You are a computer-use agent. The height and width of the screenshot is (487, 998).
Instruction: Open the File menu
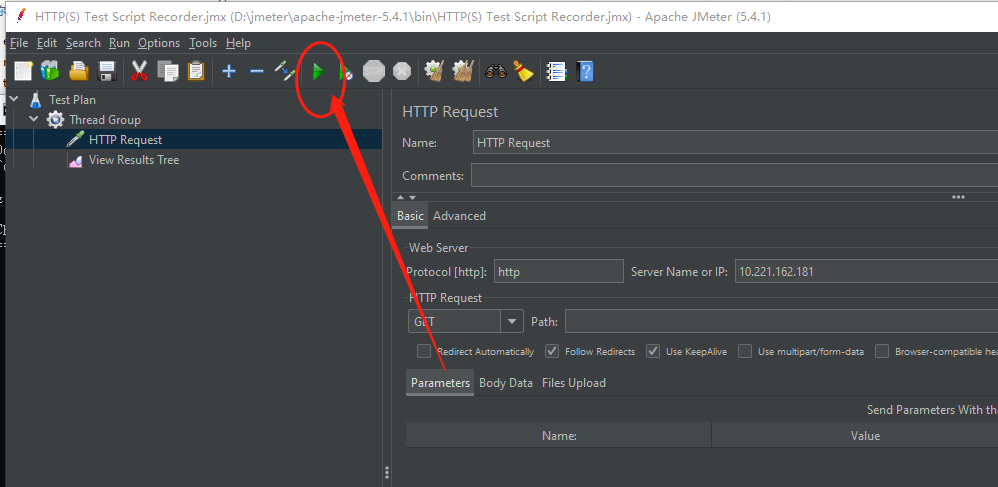tap(19, 43)
